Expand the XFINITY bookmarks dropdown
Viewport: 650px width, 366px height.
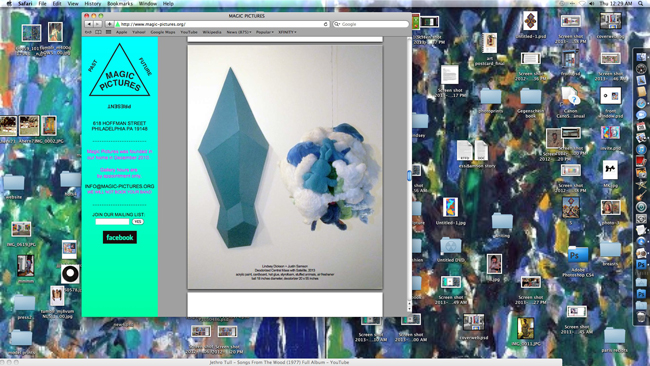(x=287, y=32)
